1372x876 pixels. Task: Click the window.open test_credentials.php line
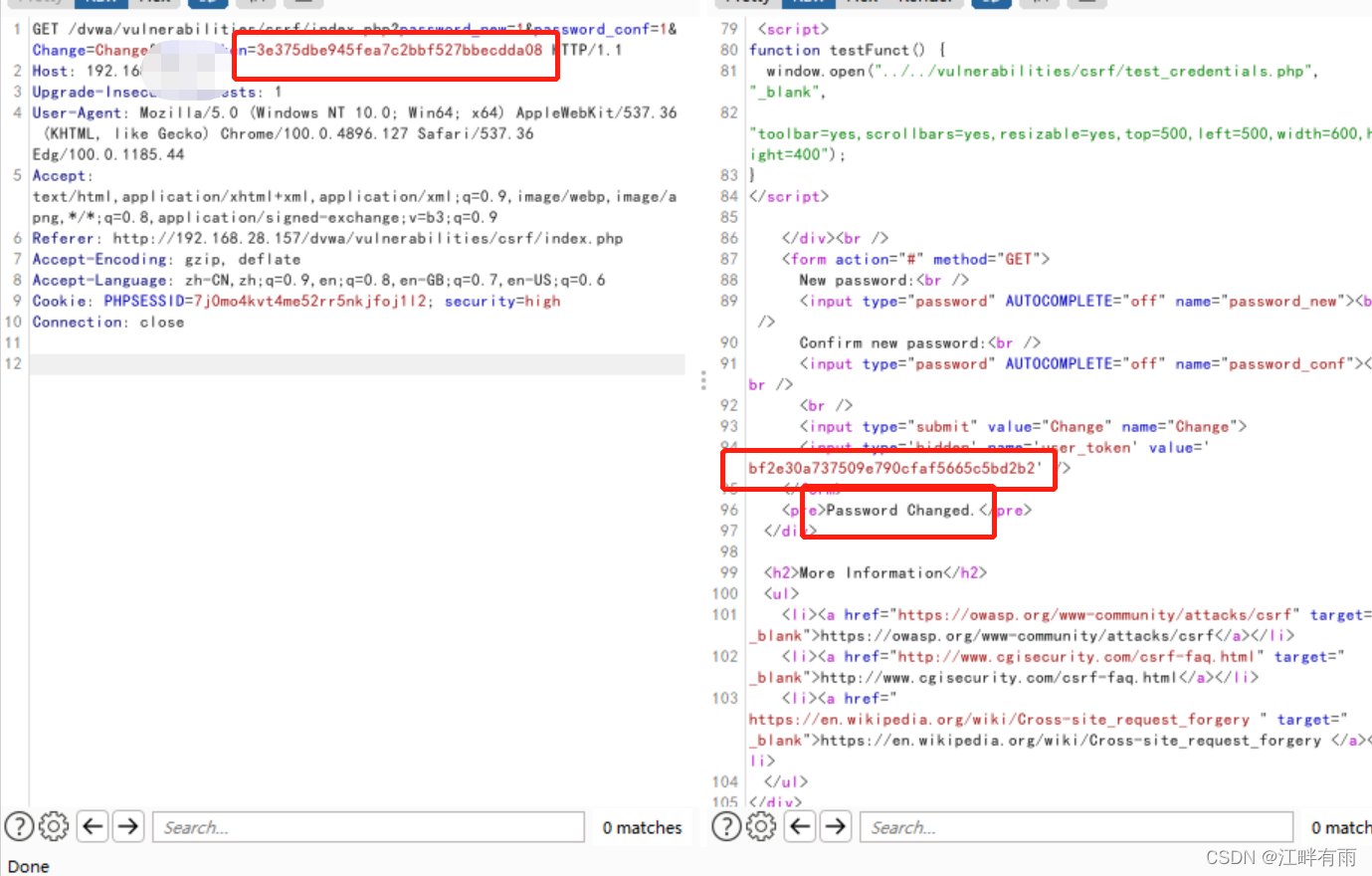(x=1042, y=71)
